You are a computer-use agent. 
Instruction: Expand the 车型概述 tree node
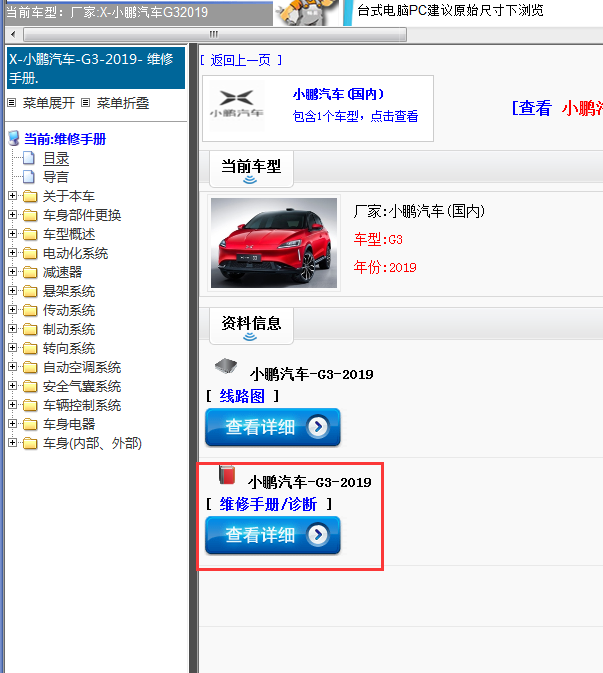pos(12,233)
